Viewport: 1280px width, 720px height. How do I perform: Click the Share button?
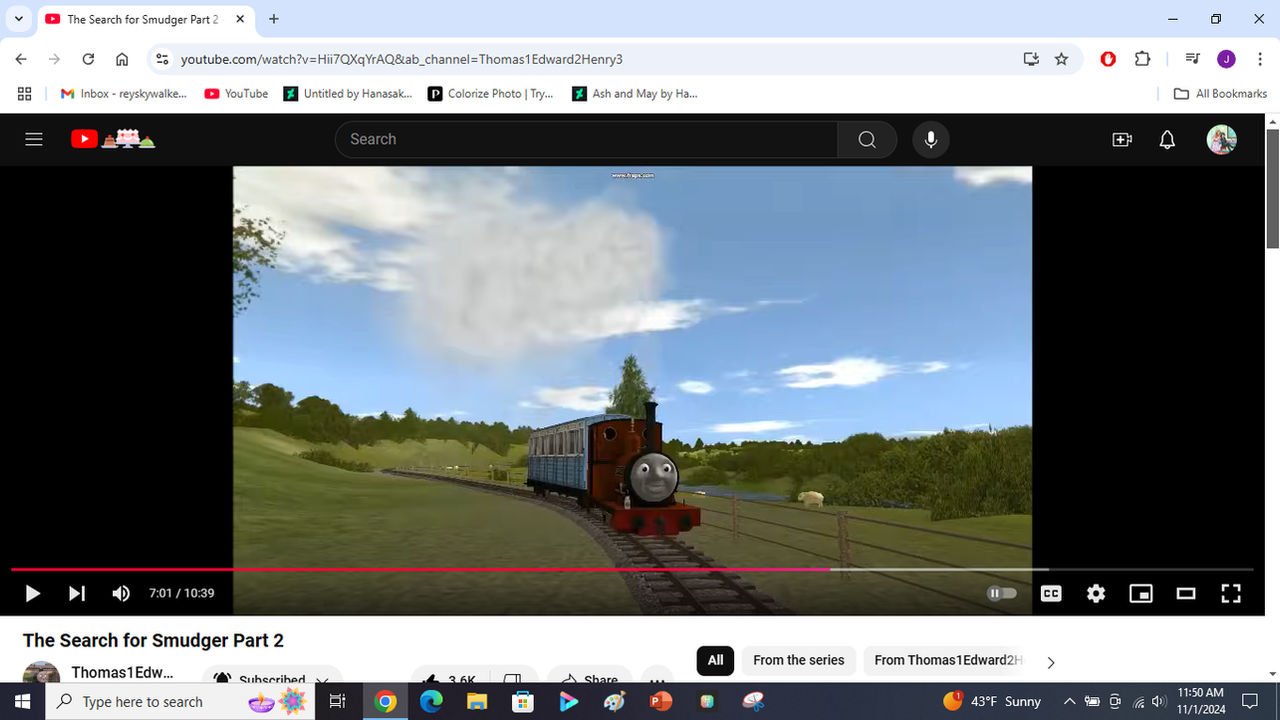click(589, 679)
